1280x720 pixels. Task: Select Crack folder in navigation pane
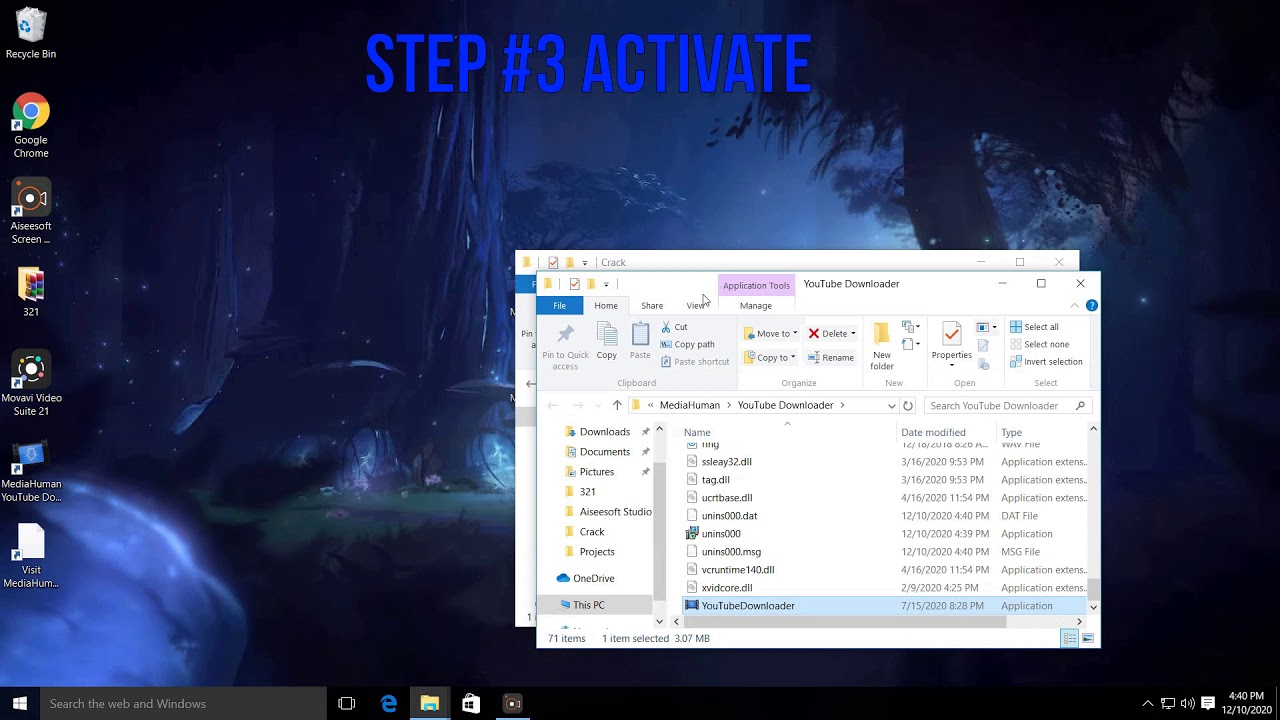[592, 532]
